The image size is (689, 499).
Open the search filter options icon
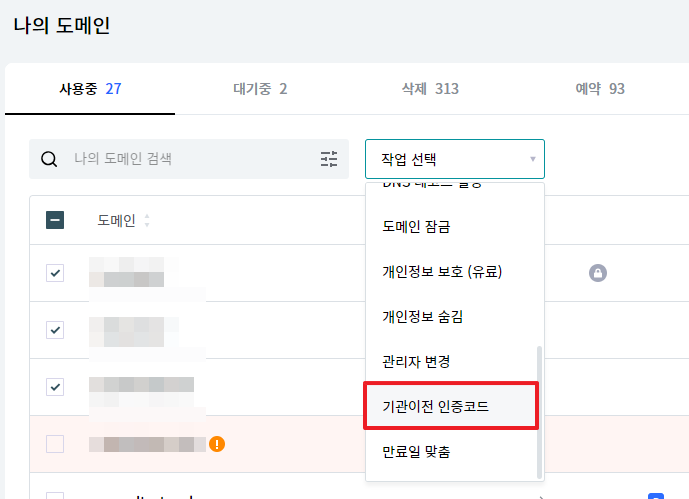(329, 159)
